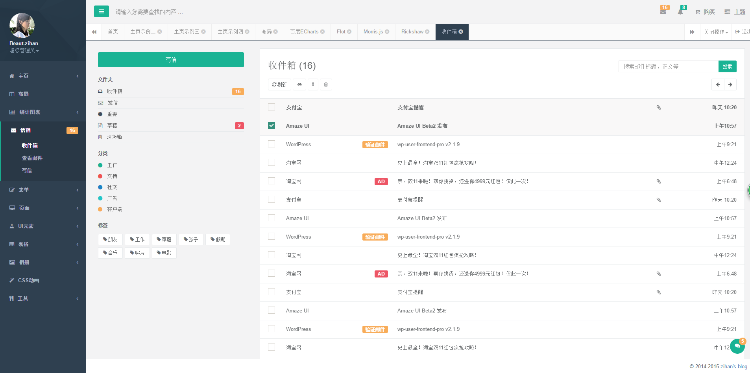Go to next mail page with right arrow
Screen dimensions: 750x373
coord(730,85)
